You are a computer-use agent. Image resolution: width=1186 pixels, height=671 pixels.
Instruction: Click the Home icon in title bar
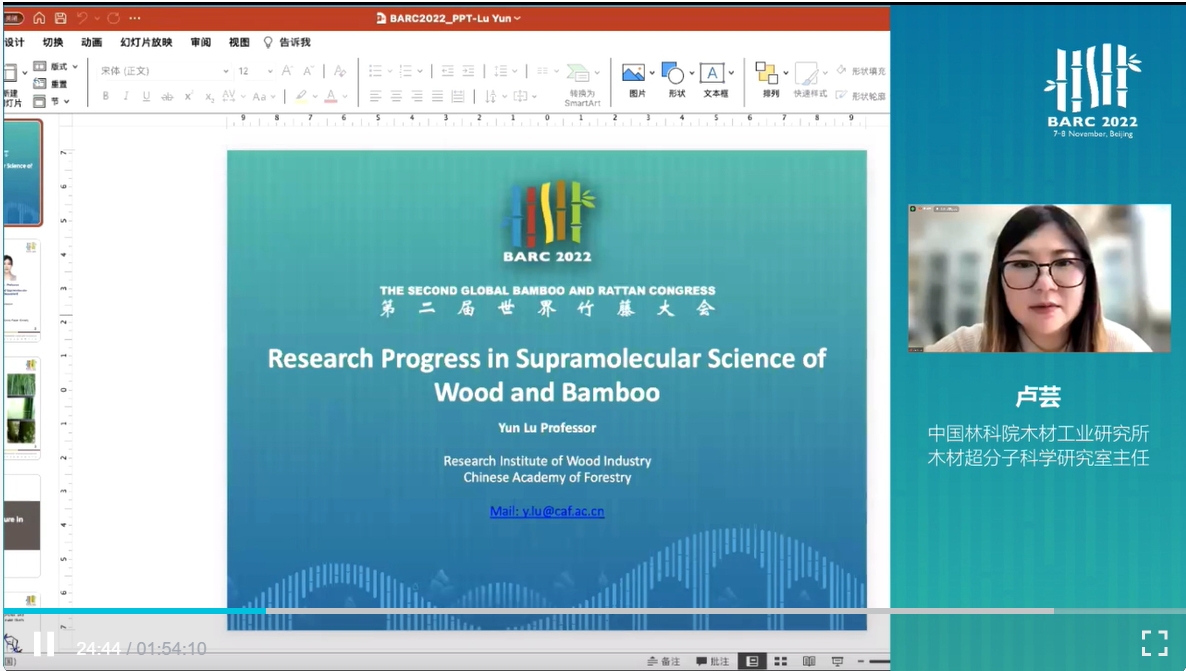tap(39, 18)
